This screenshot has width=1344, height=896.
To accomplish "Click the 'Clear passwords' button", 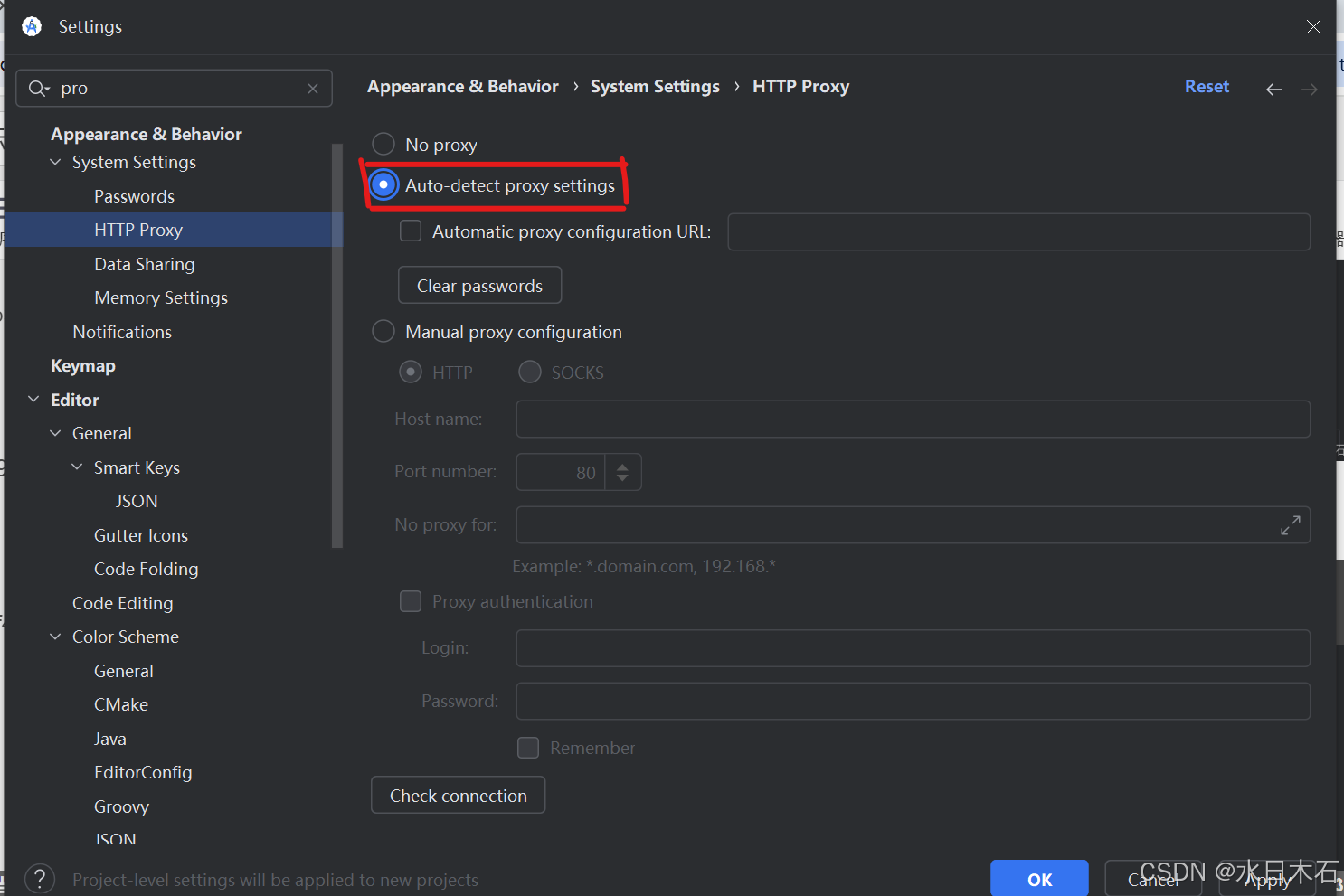I will tap(479, 285).
